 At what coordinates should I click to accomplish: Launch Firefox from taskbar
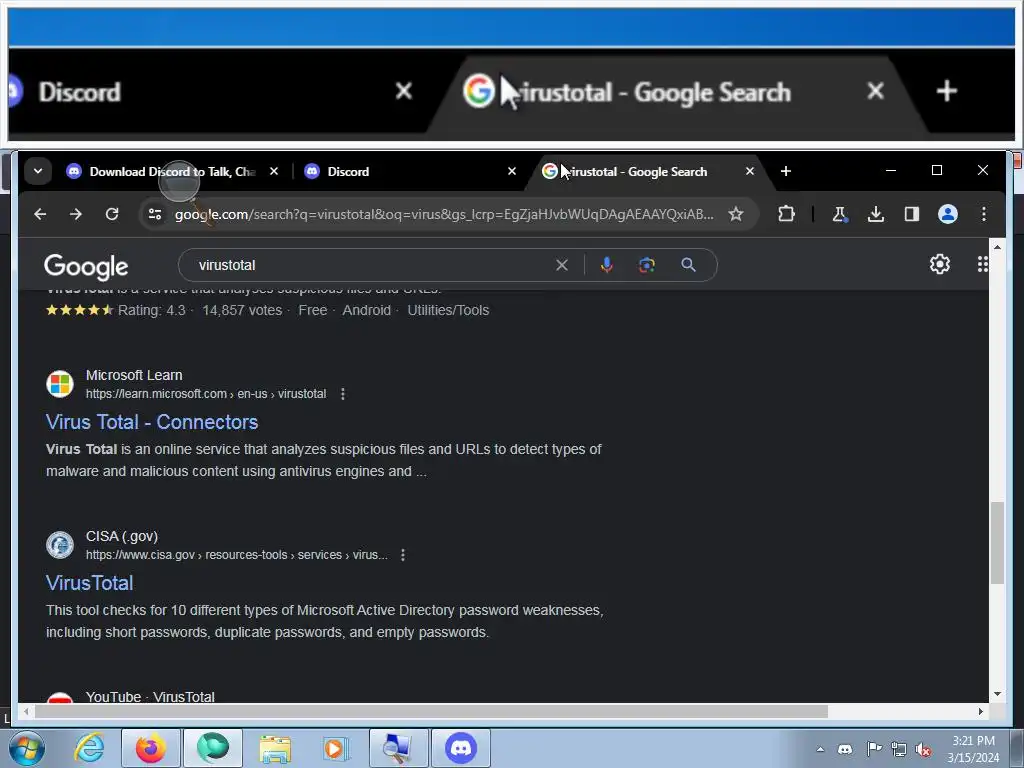150,748
